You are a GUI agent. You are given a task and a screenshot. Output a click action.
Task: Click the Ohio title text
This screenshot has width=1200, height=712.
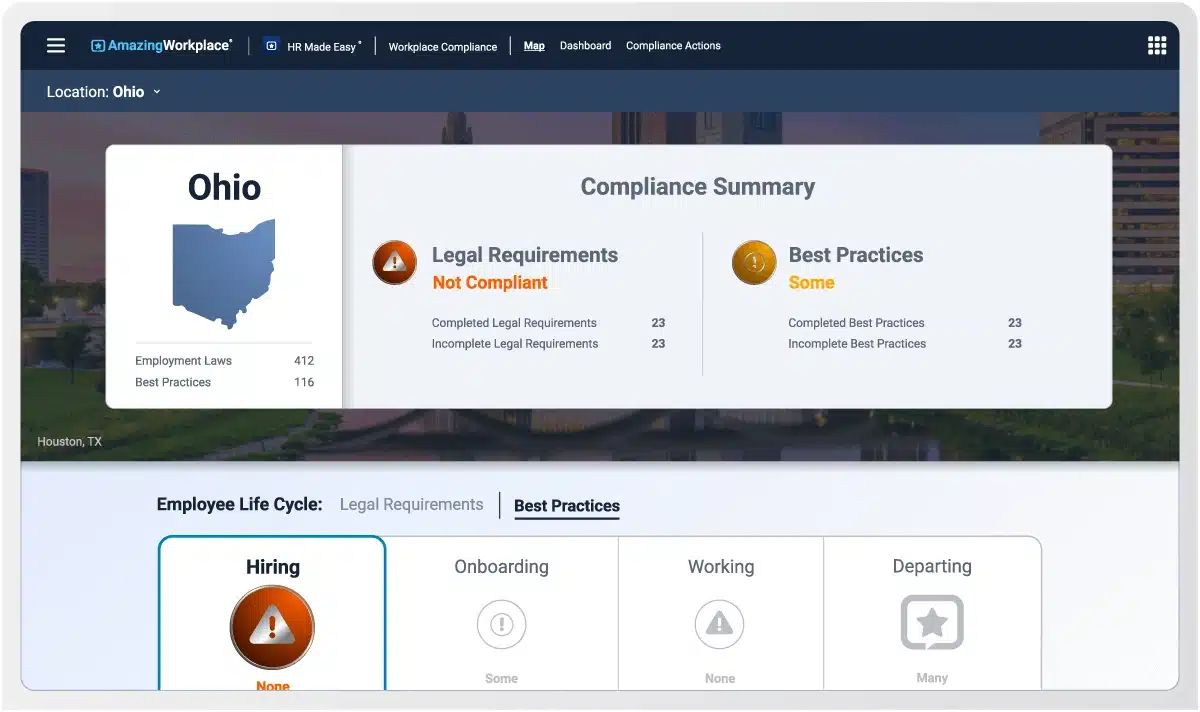click(x=224, y=188)
